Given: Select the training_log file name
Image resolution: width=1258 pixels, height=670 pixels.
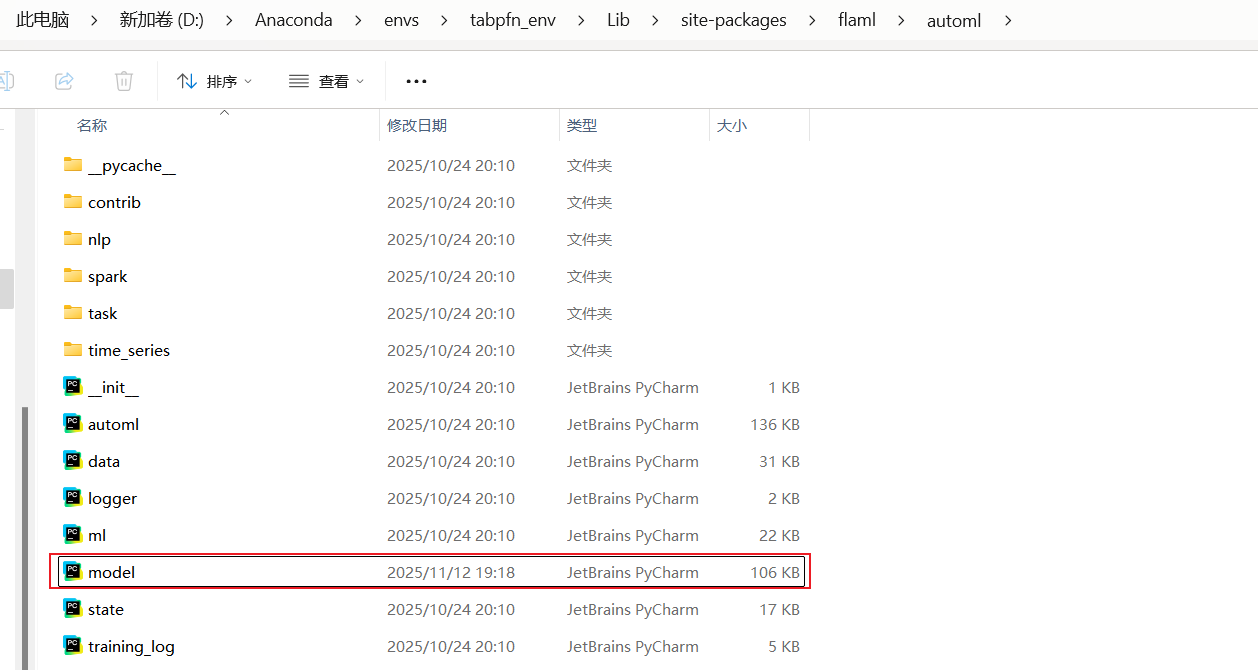Looking at the screenshot, I should pos(131,646).
